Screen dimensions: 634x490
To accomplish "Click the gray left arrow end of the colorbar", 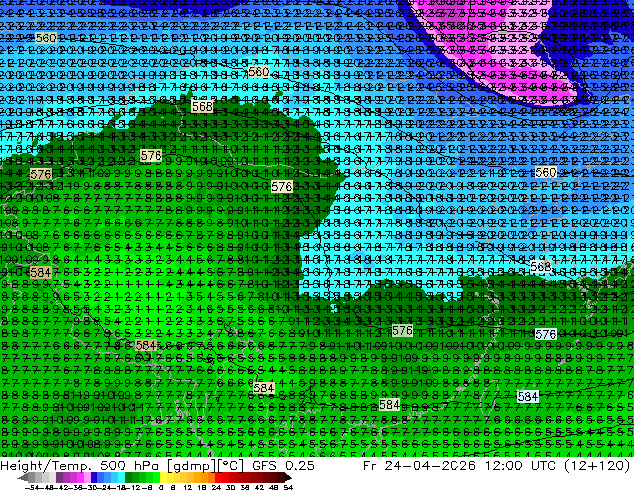I will (23, 477).
